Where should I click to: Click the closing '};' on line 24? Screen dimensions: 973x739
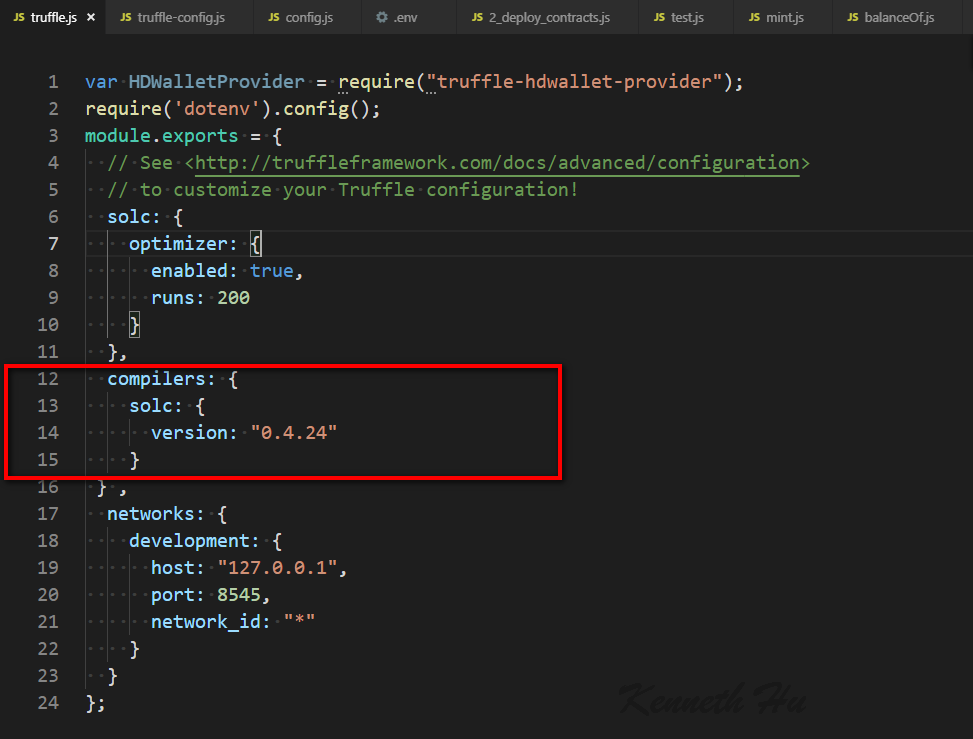point(96,703)
